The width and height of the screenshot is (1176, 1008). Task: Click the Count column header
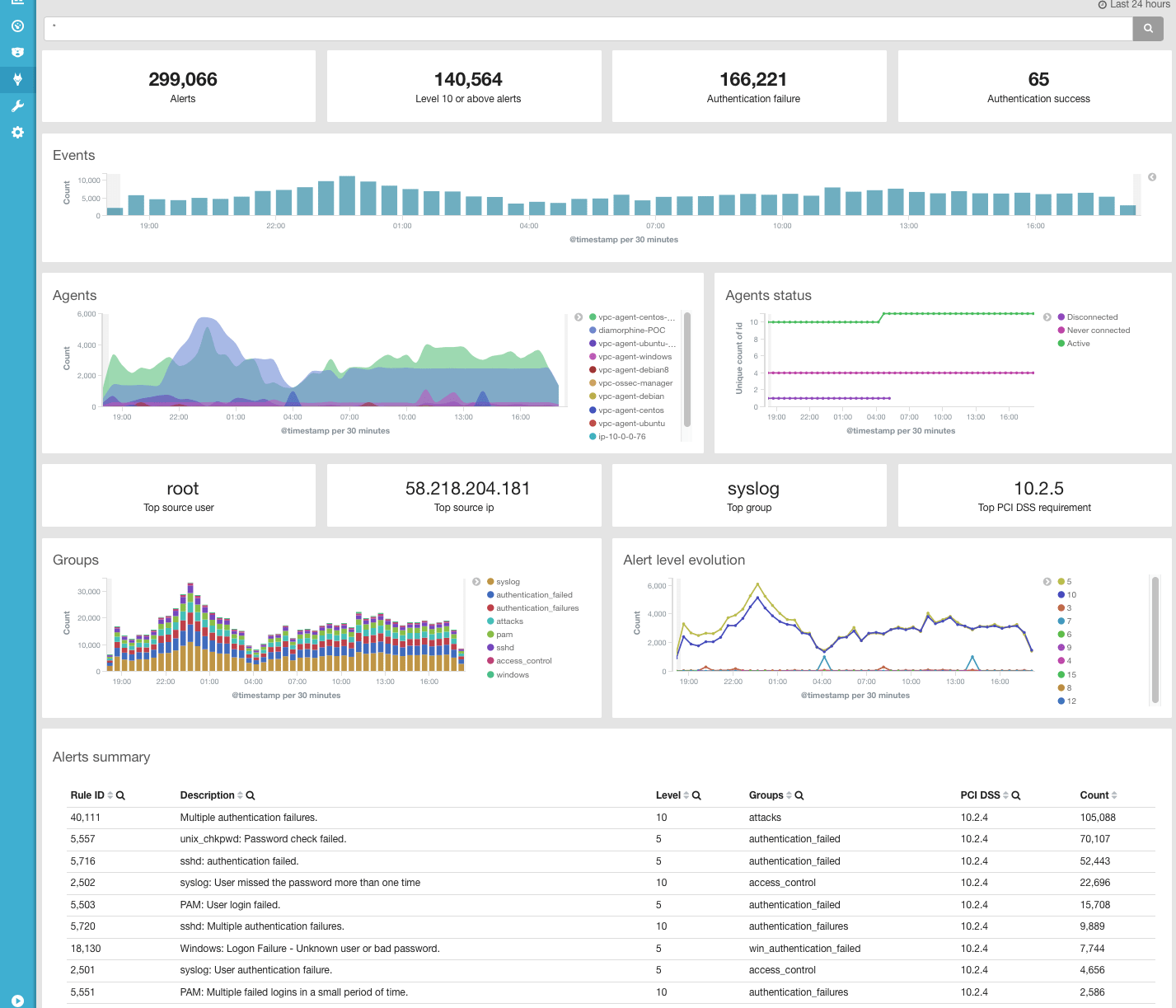[1094, 795]
